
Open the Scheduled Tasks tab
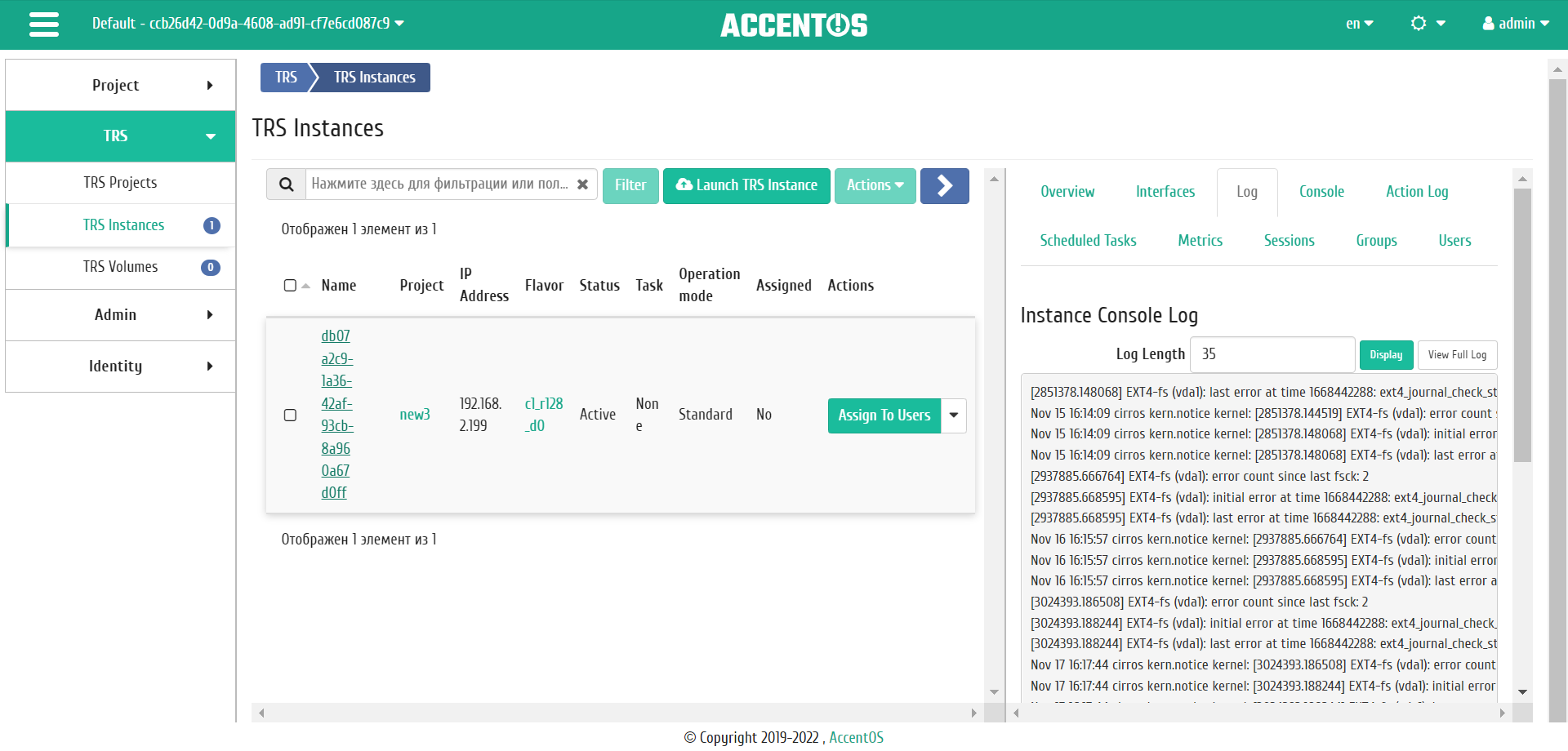coord(1088,241)
